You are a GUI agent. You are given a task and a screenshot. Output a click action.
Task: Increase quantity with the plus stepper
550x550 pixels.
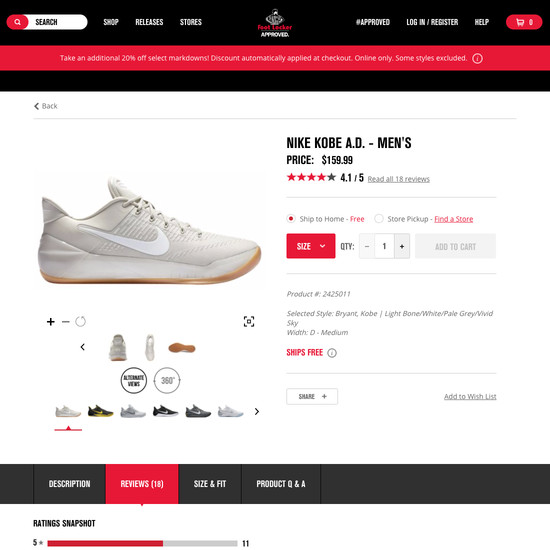402,246
